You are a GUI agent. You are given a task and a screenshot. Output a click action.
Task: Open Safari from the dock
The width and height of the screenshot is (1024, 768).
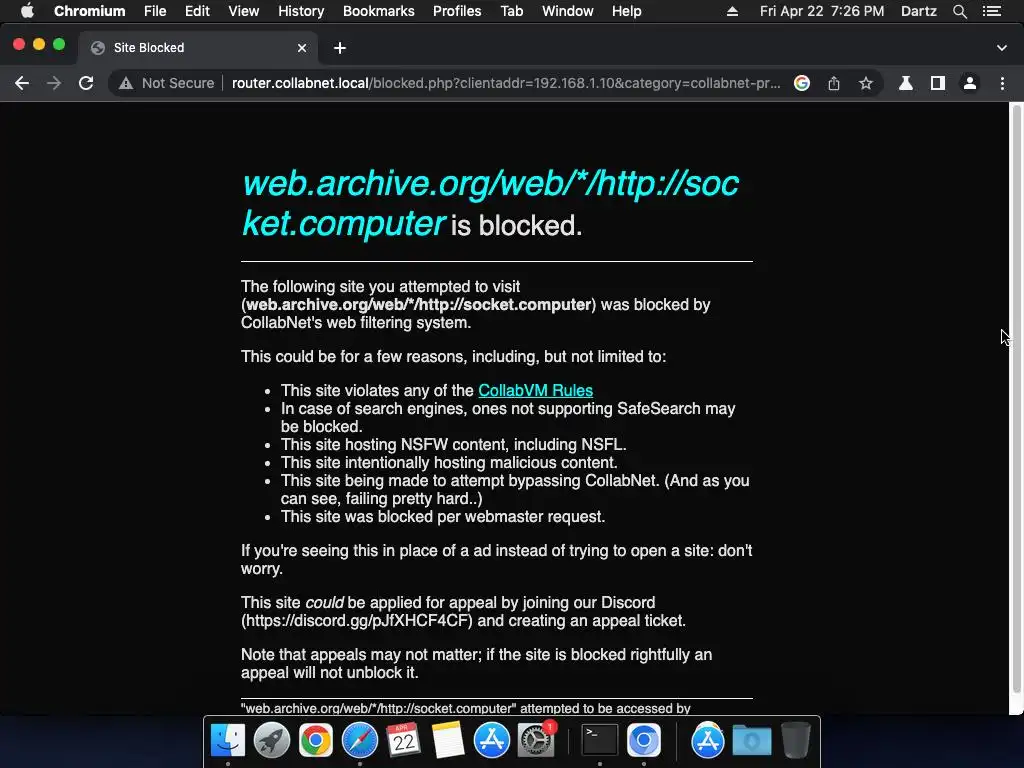coord(360,740)
